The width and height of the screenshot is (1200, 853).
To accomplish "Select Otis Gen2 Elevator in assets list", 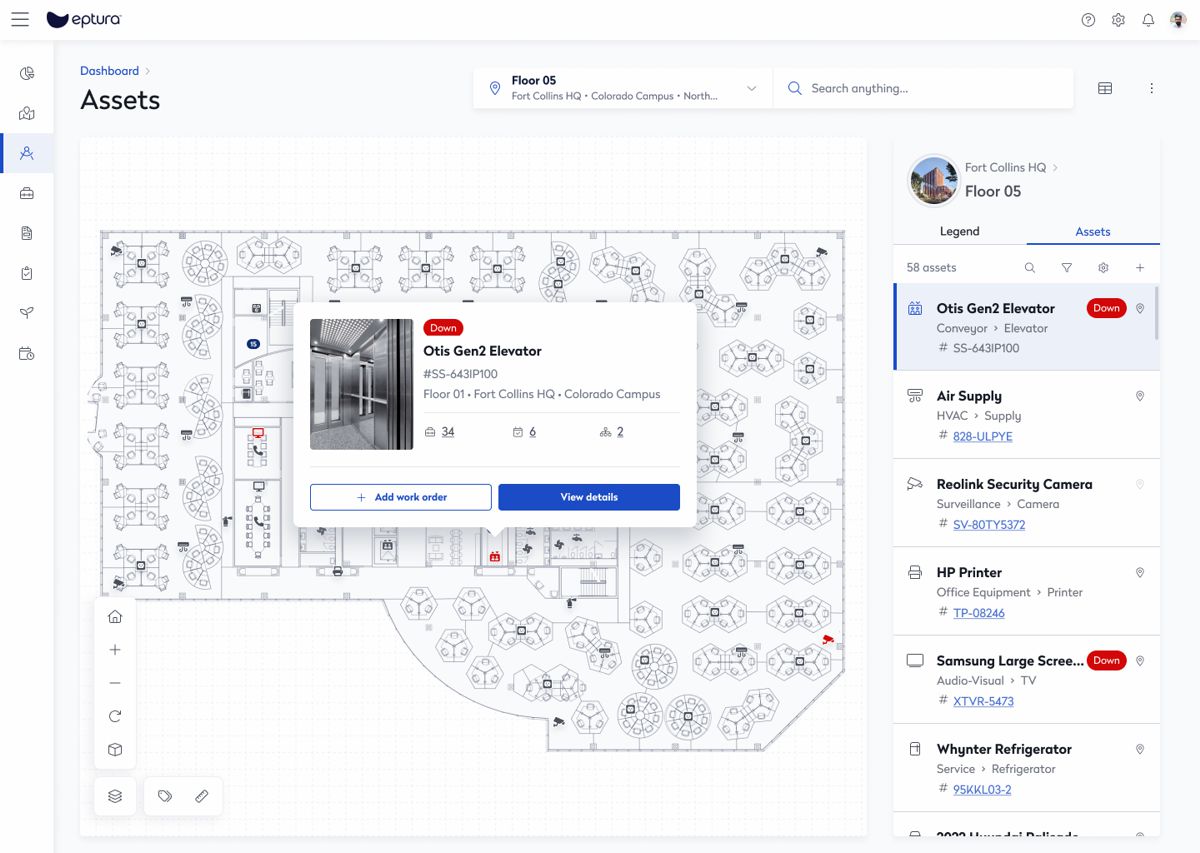I will click(1025, 327).
